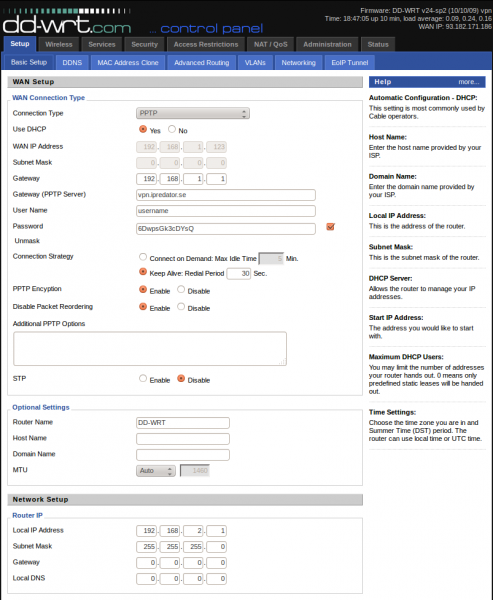Image resolution: width=493 pixels, height=600 pixels.
Task: Open the NAT / QoS tab
Action: coord(271,44)
